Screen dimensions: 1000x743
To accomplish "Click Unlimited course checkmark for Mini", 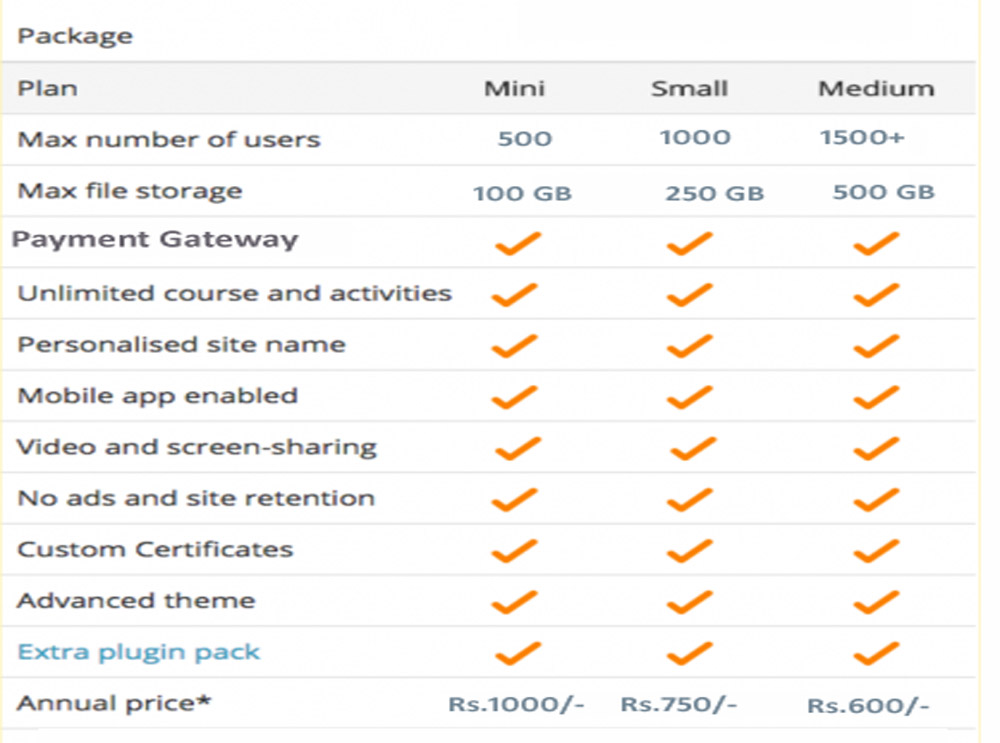I will coord(515,295).
